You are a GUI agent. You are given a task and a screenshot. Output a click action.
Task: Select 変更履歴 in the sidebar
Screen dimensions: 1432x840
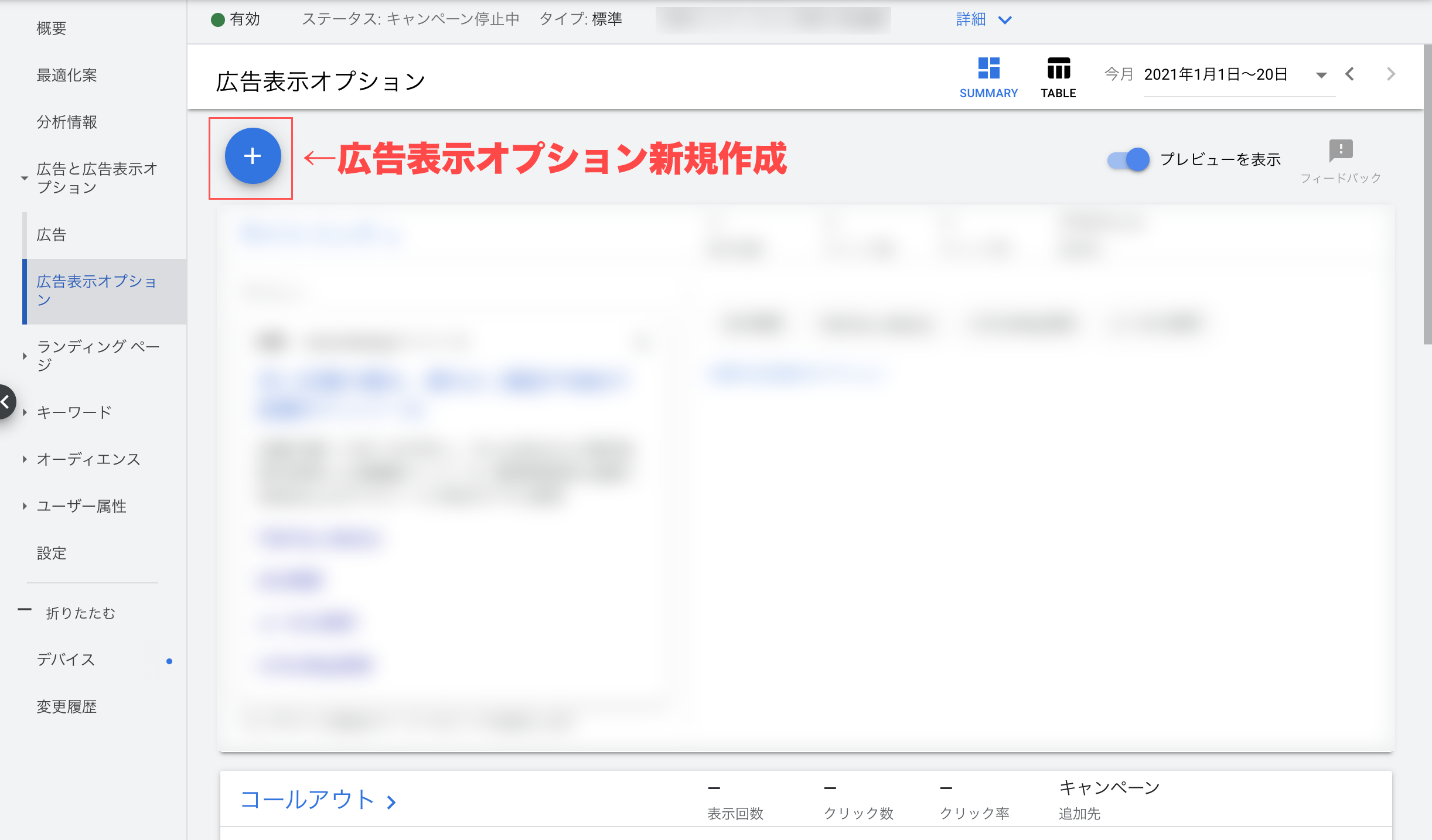click(67, 706)
